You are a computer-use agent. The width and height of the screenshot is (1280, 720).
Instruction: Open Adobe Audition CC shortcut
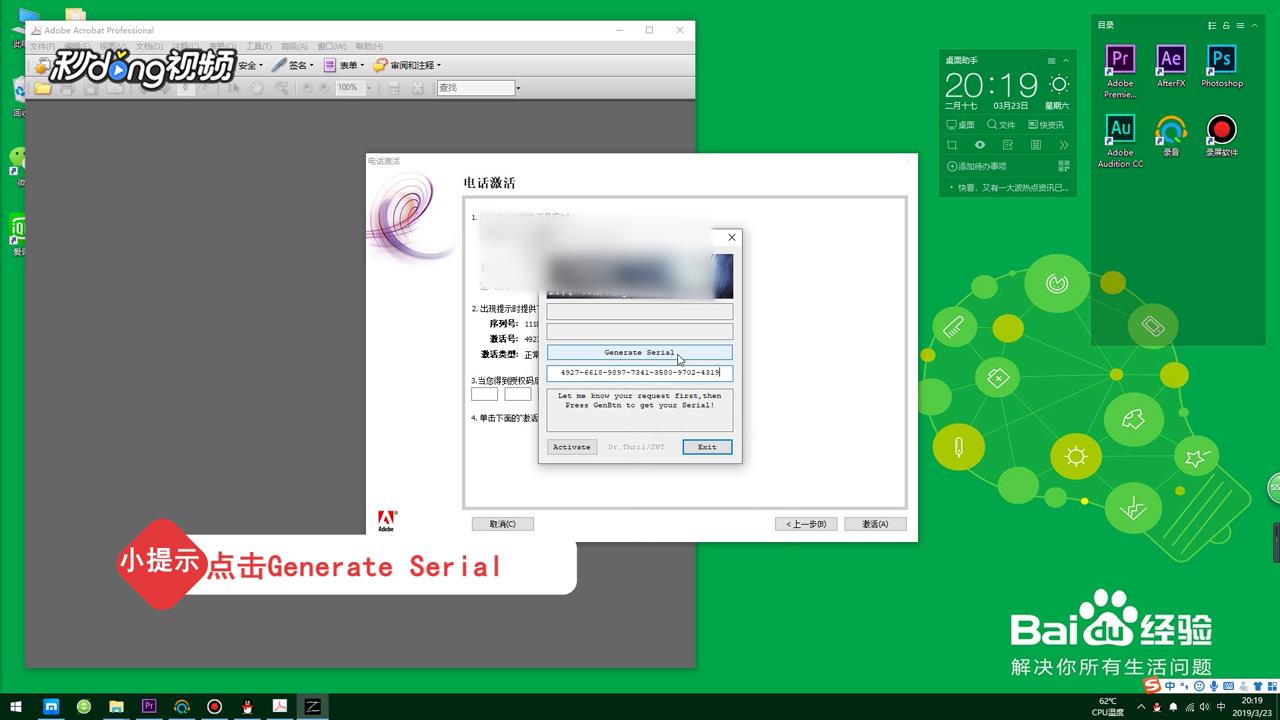click(x=1120, y=141)
